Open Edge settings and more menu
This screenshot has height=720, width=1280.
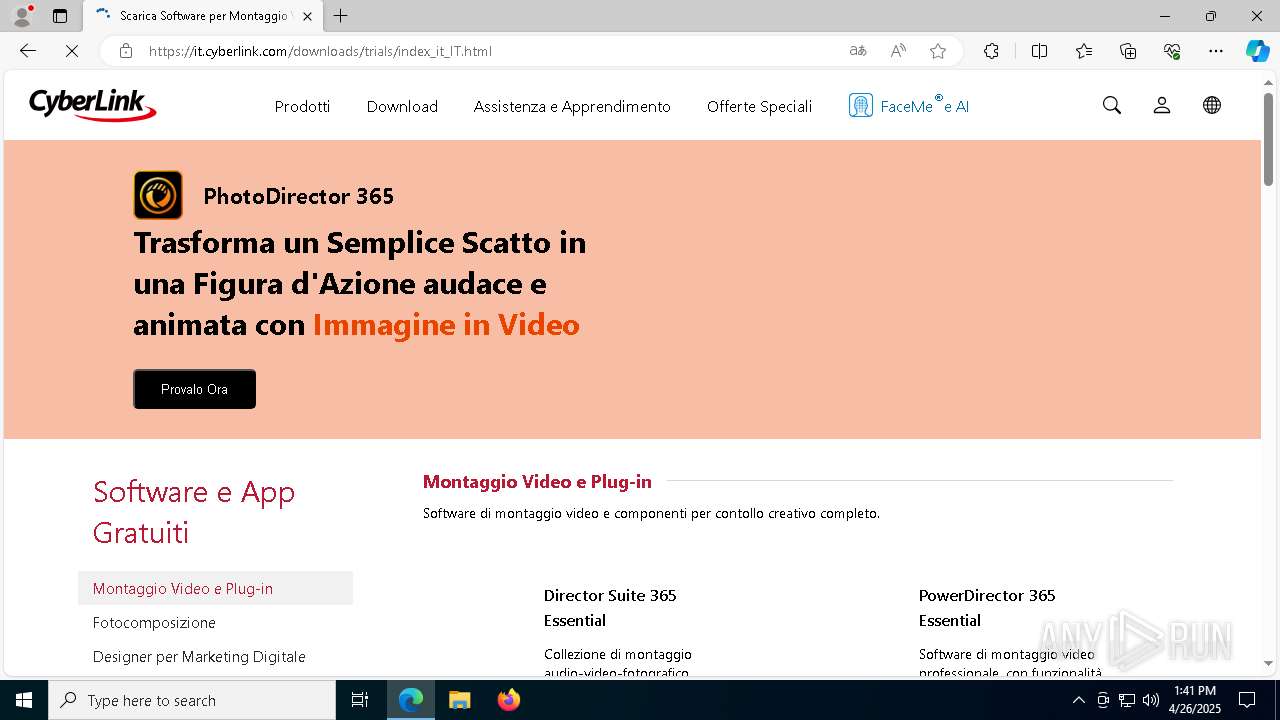[x=1216, y=51]
